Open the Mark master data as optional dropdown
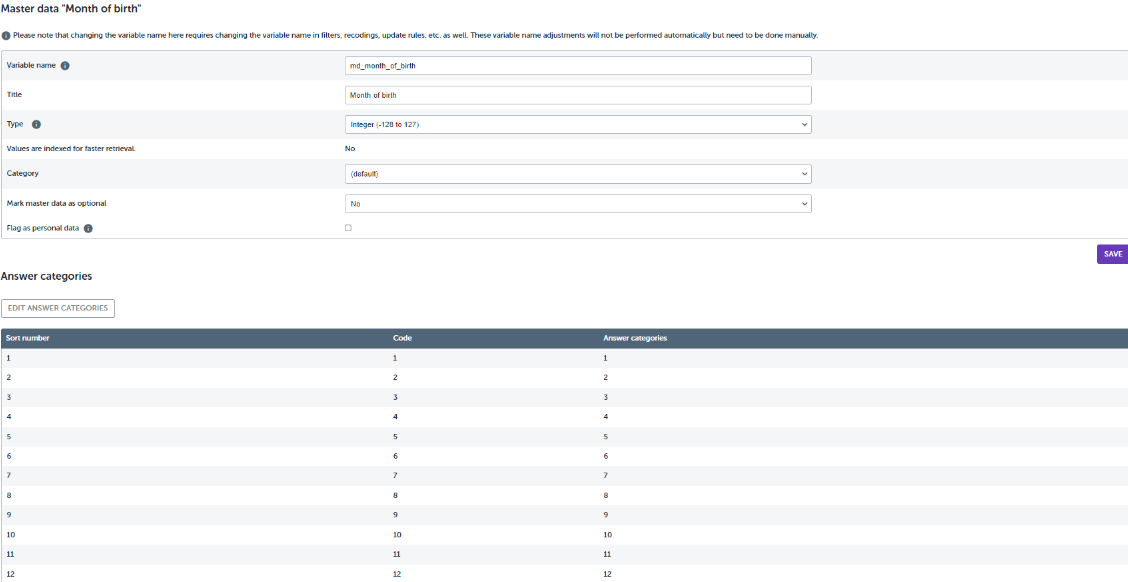Image resolution: width=1128 pixels, height=582 pixels. [578, 204]
